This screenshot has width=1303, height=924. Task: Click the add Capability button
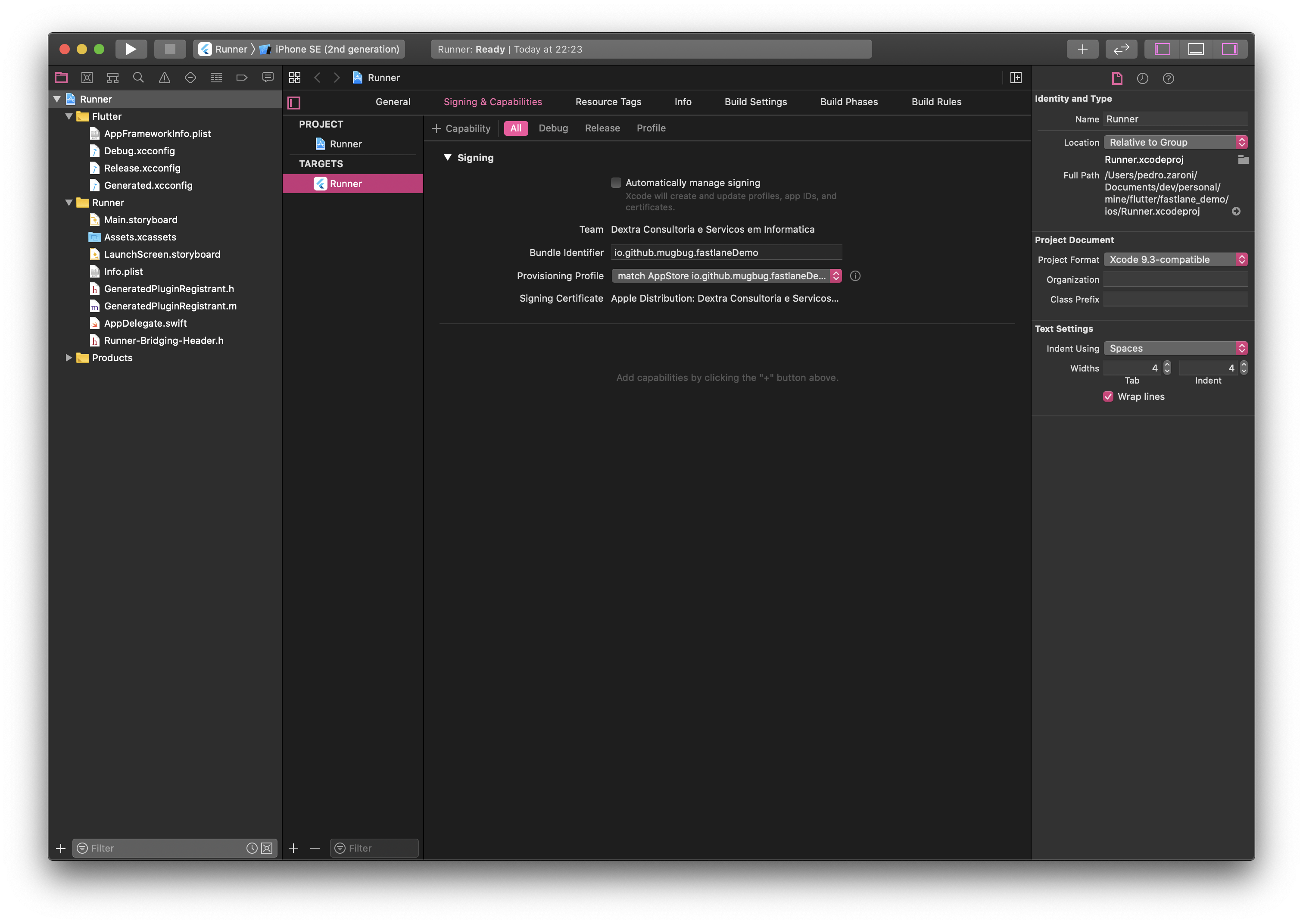(x=461, y=128)
